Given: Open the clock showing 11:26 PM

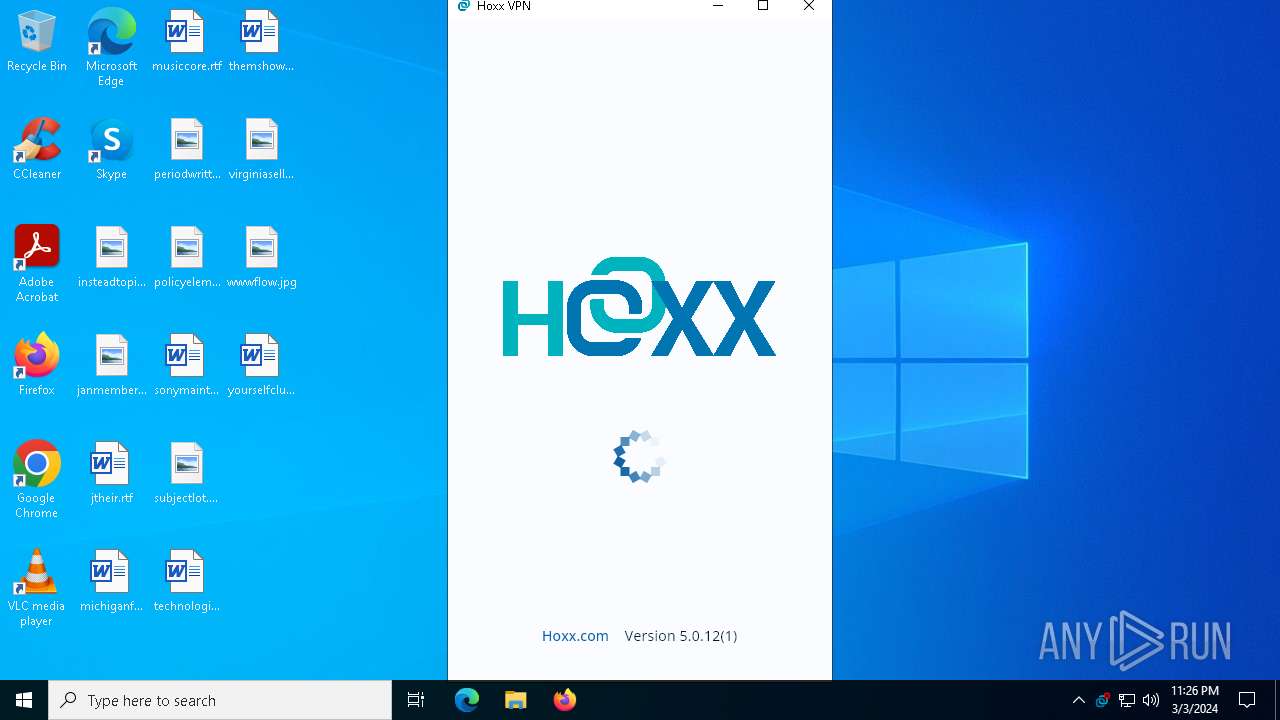Looking at the screenshot, I should click(x=1195, y=700).
